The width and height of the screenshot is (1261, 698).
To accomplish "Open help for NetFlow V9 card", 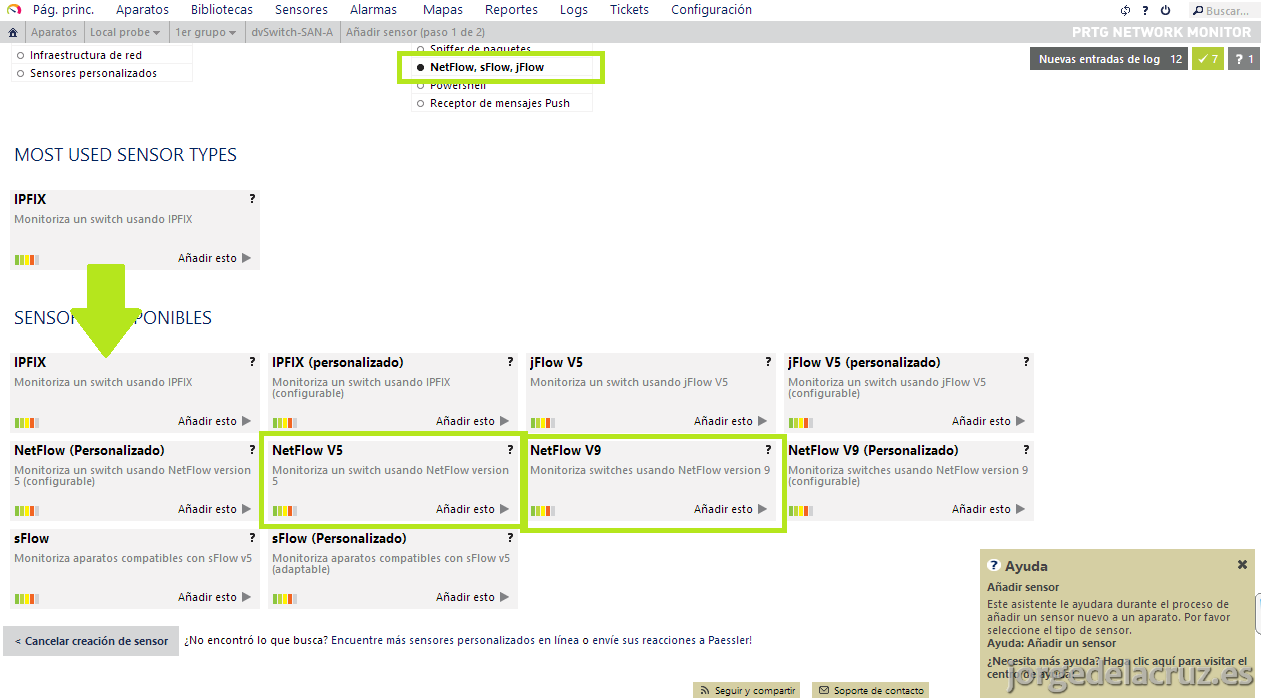I will tap(768, 450).
